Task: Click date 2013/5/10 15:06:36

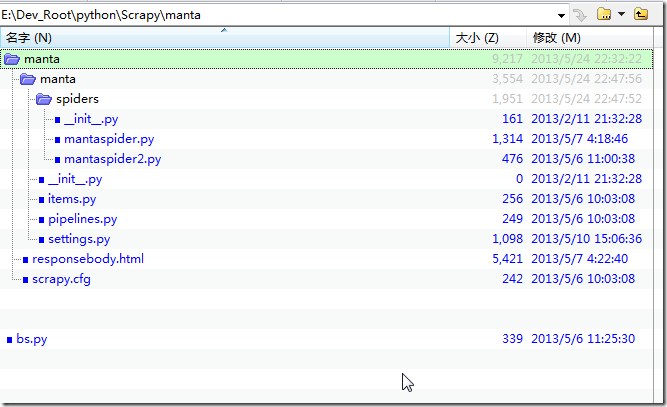Action: 587,239
